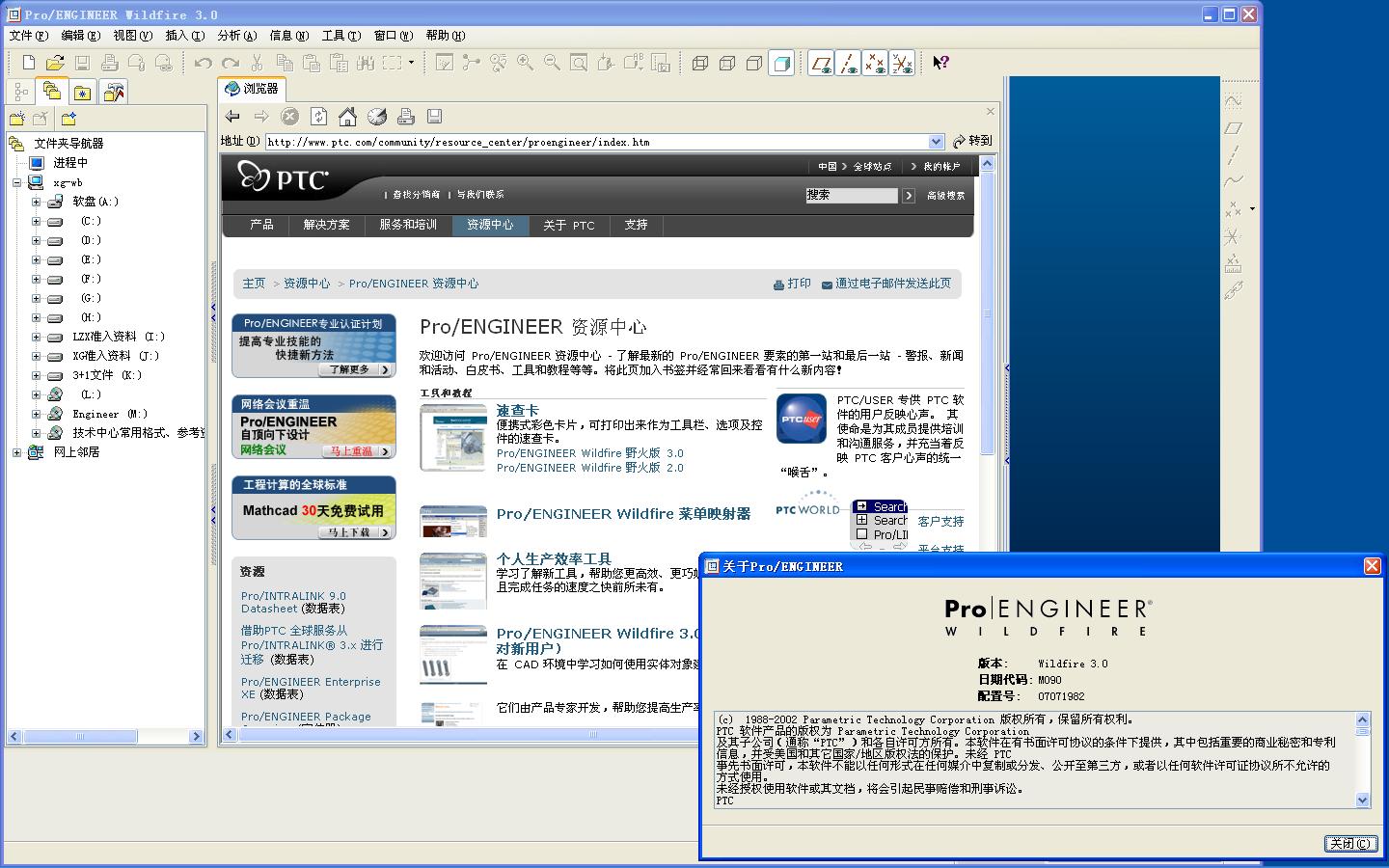Click the 个人生产效率工具 link
The height and width of the screenshot is (868, 1389).
tap(554, 558)
